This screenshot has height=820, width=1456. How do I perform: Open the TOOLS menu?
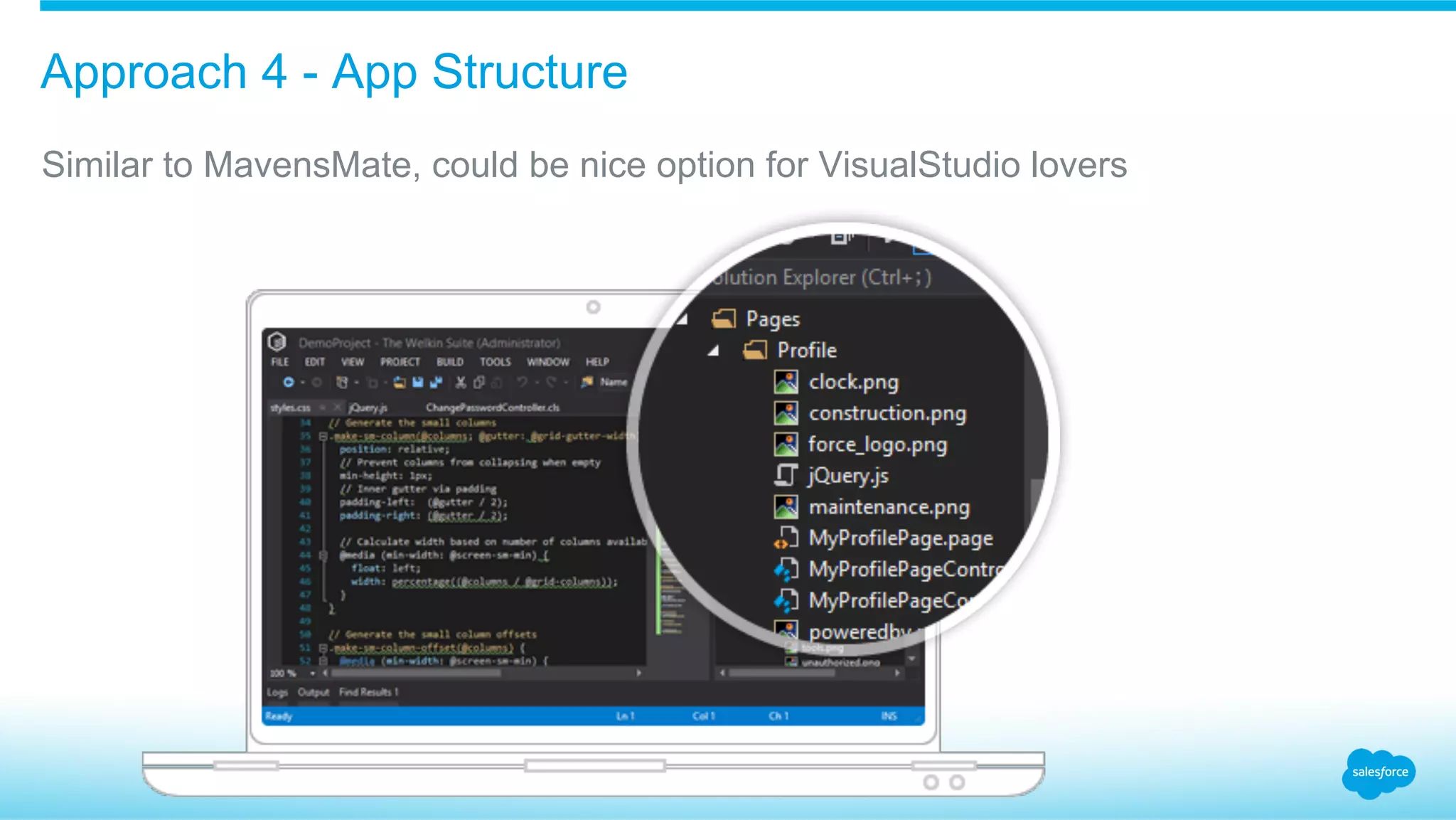(496, 362)
